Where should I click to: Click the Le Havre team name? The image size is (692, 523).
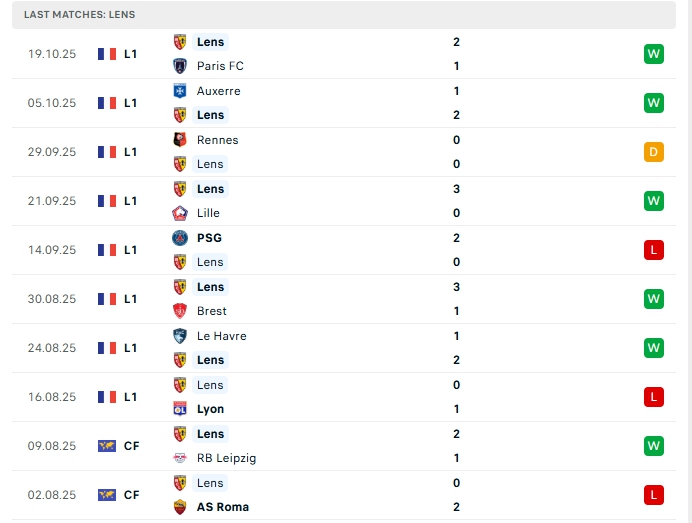tap(221, 336)
